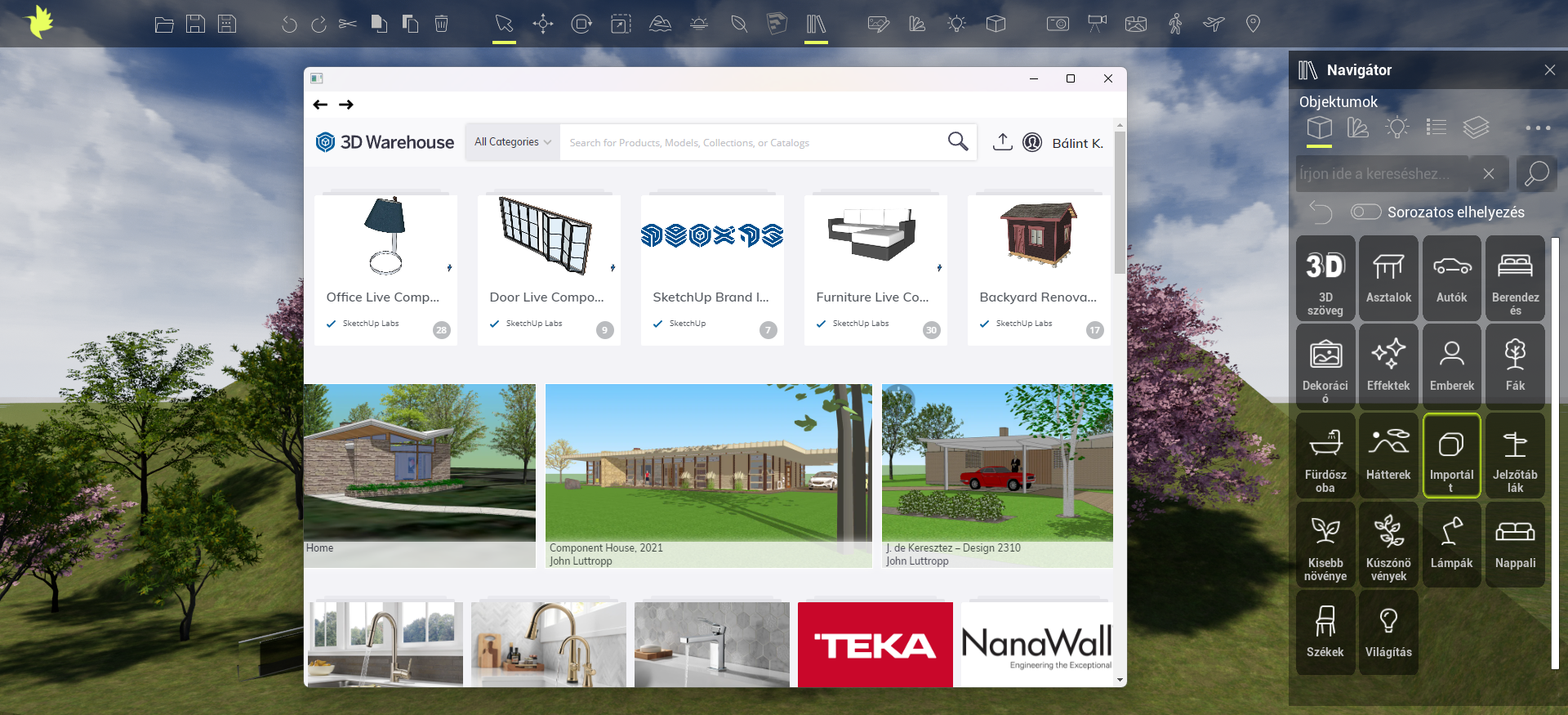The image size is (1568, 715).
Task: Click the Copy icon in toolbar
Action: pyautogui.click(x=379, y=25)
